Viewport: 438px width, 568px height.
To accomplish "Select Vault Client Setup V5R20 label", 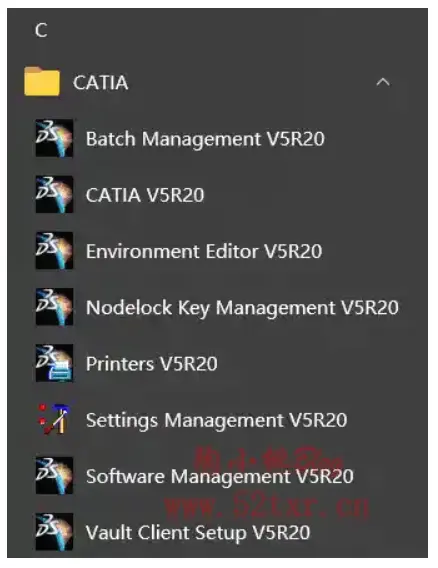I will pyautogui.click(x=198, y=533).
